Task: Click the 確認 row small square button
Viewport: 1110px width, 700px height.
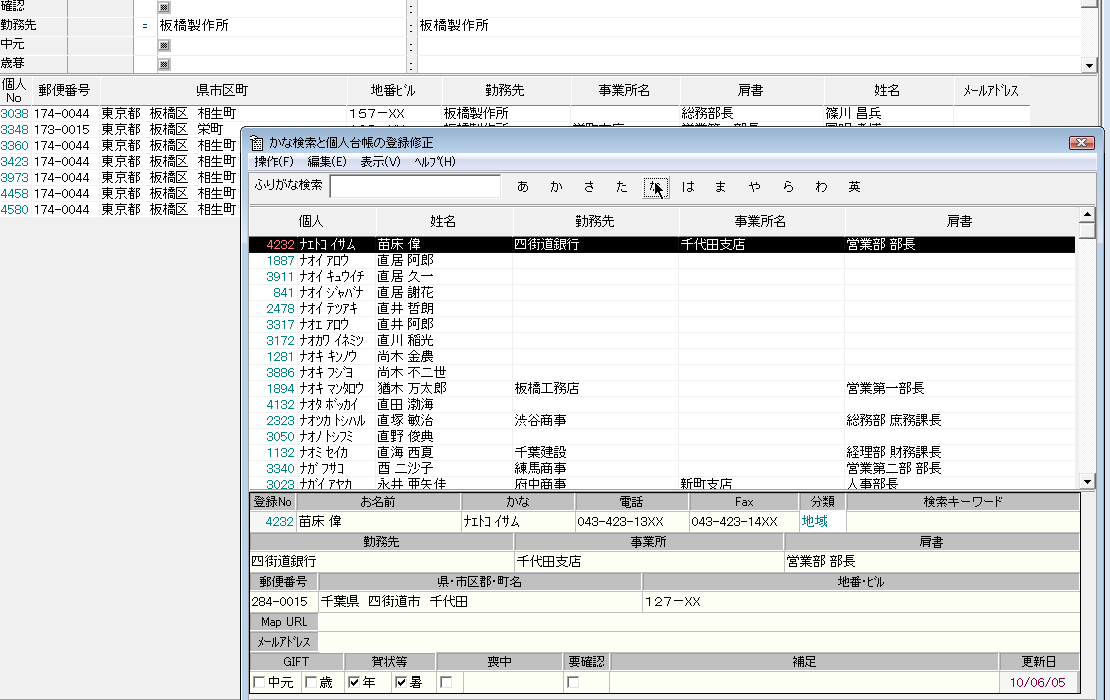Action: [x=164, y=7]
